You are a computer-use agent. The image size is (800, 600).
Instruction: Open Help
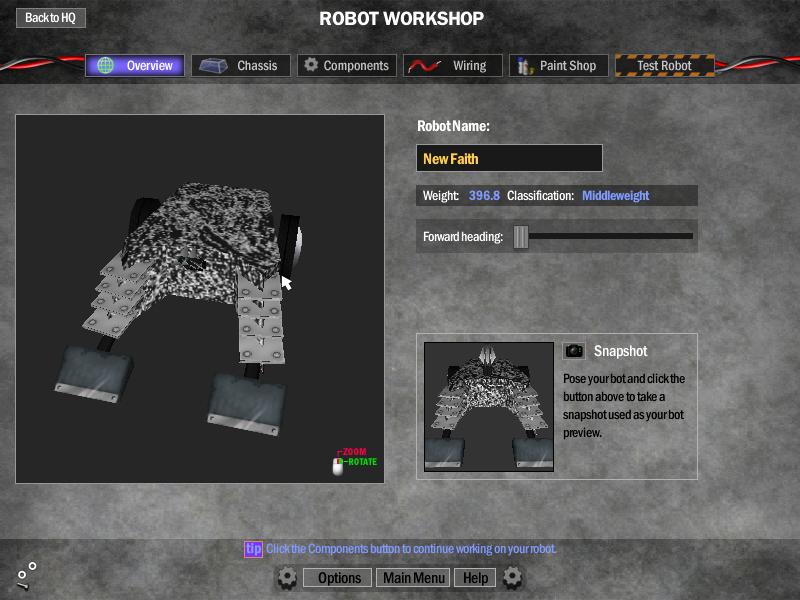pos(475,578)
